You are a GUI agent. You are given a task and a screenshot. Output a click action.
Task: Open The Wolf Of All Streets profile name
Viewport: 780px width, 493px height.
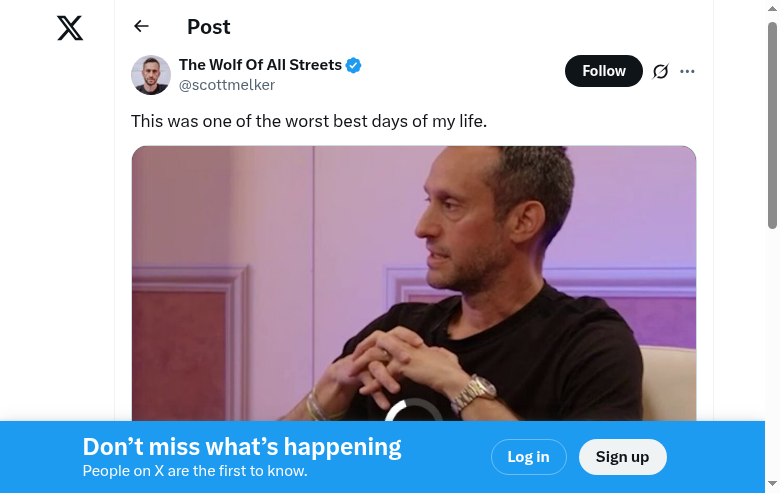[260, 65]
